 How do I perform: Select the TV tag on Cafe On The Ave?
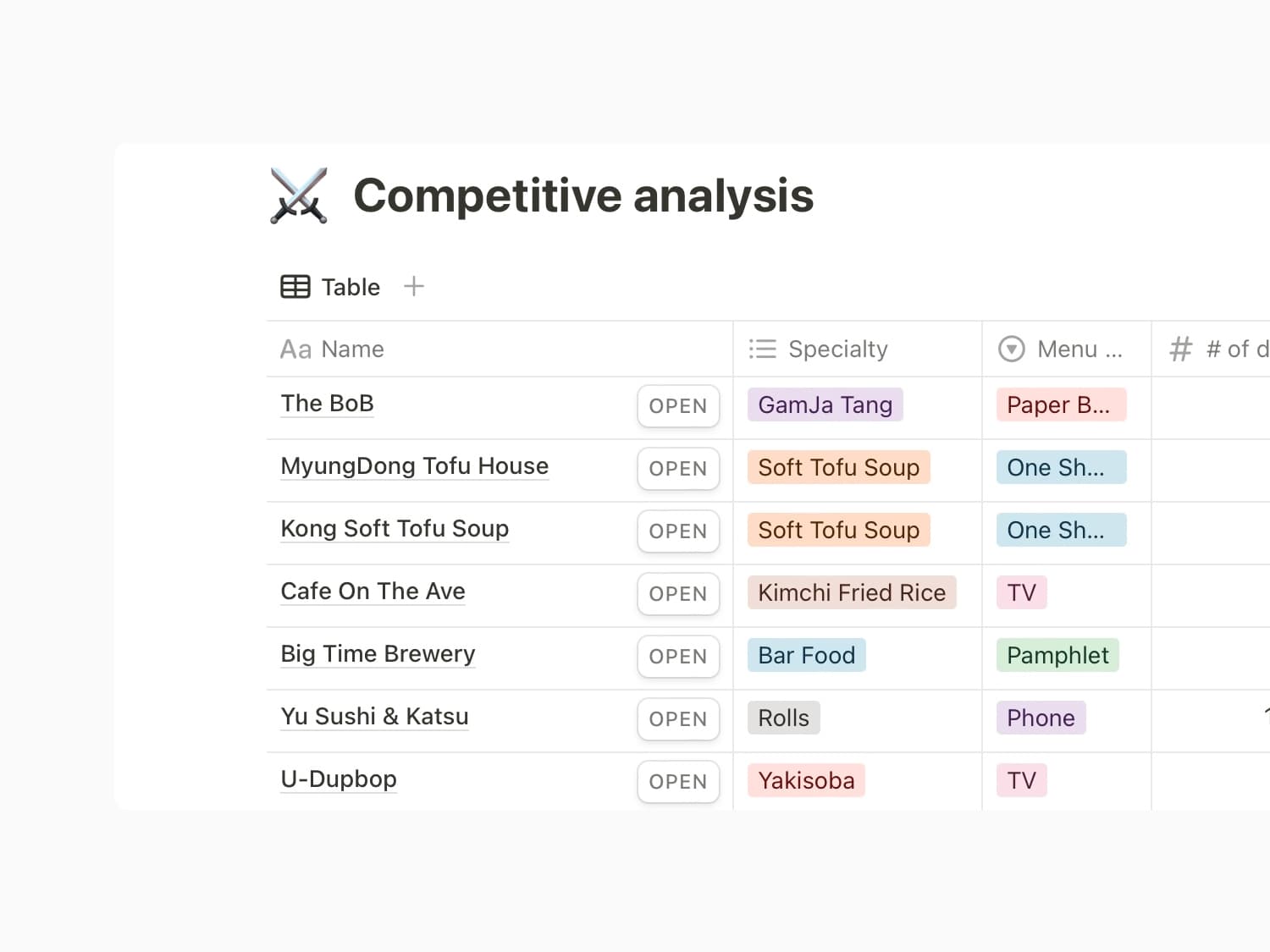click(x=1021, y=592)
